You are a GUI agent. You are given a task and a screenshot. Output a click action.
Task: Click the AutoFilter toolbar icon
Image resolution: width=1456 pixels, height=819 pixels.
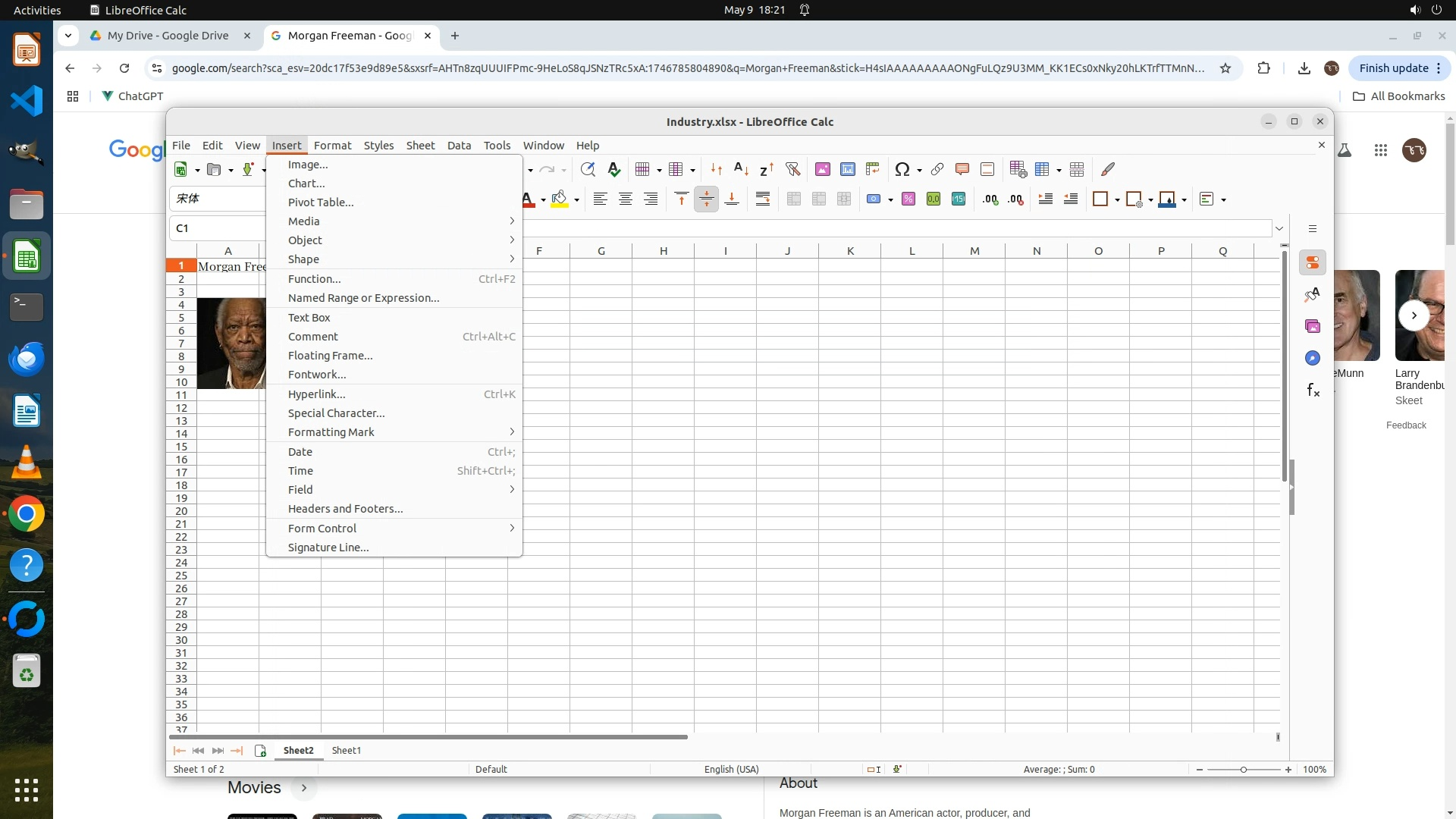point(792,170)
